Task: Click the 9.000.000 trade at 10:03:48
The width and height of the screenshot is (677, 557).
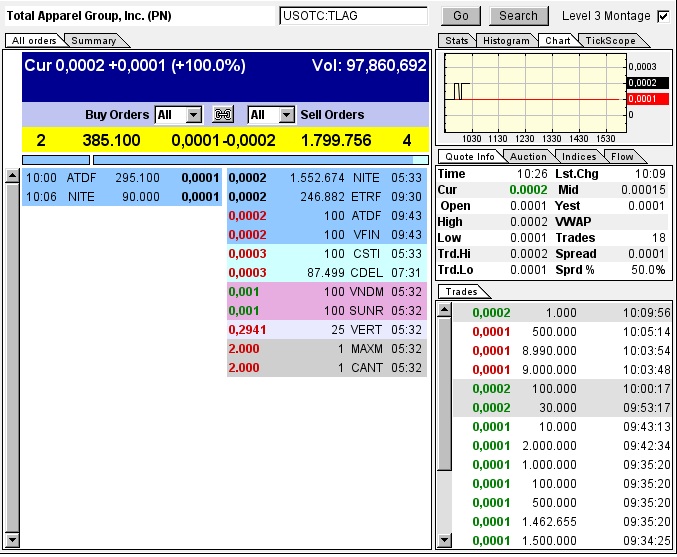Action: [562, 369]
